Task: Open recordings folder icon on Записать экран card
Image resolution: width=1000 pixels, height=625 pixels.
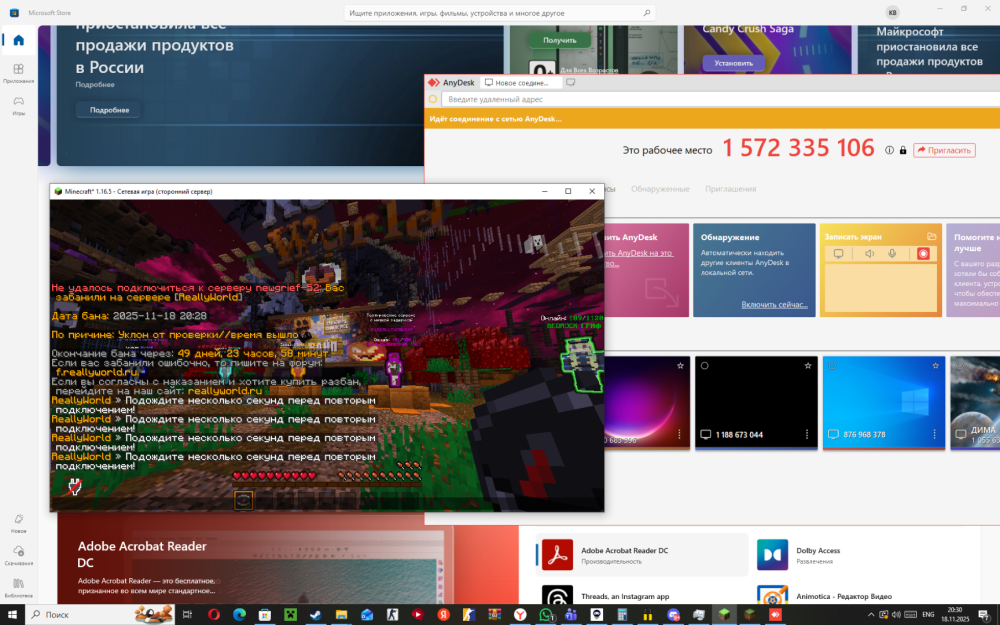Action: coord(932,237)
